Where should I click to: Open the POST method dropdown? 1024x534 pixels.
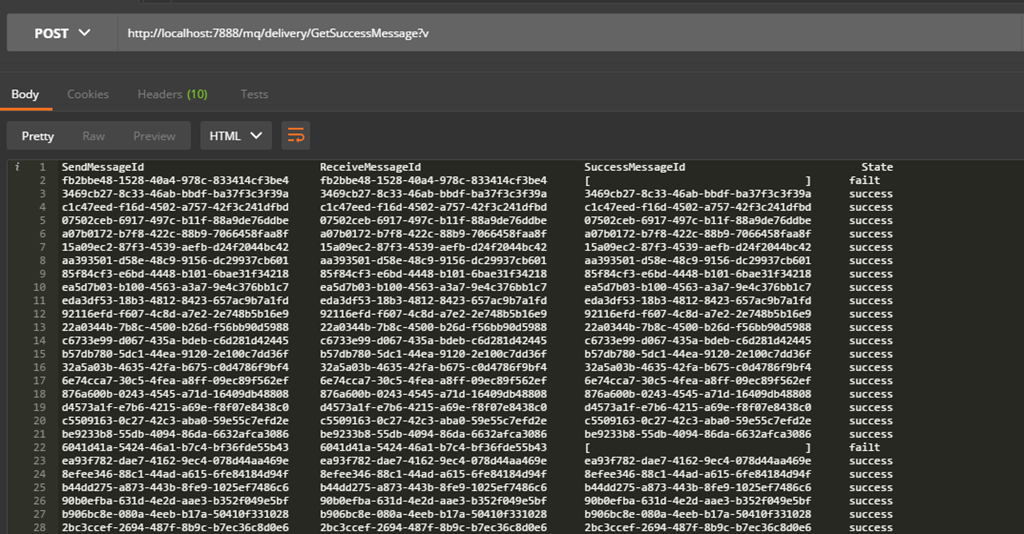(x=62, y=33)
